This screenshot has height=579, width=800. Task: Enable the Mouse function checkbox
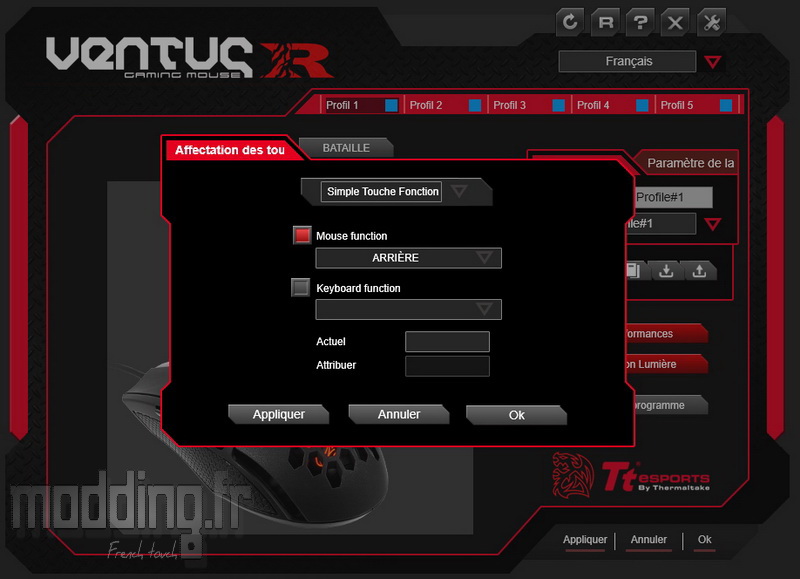tap(302, 235)
